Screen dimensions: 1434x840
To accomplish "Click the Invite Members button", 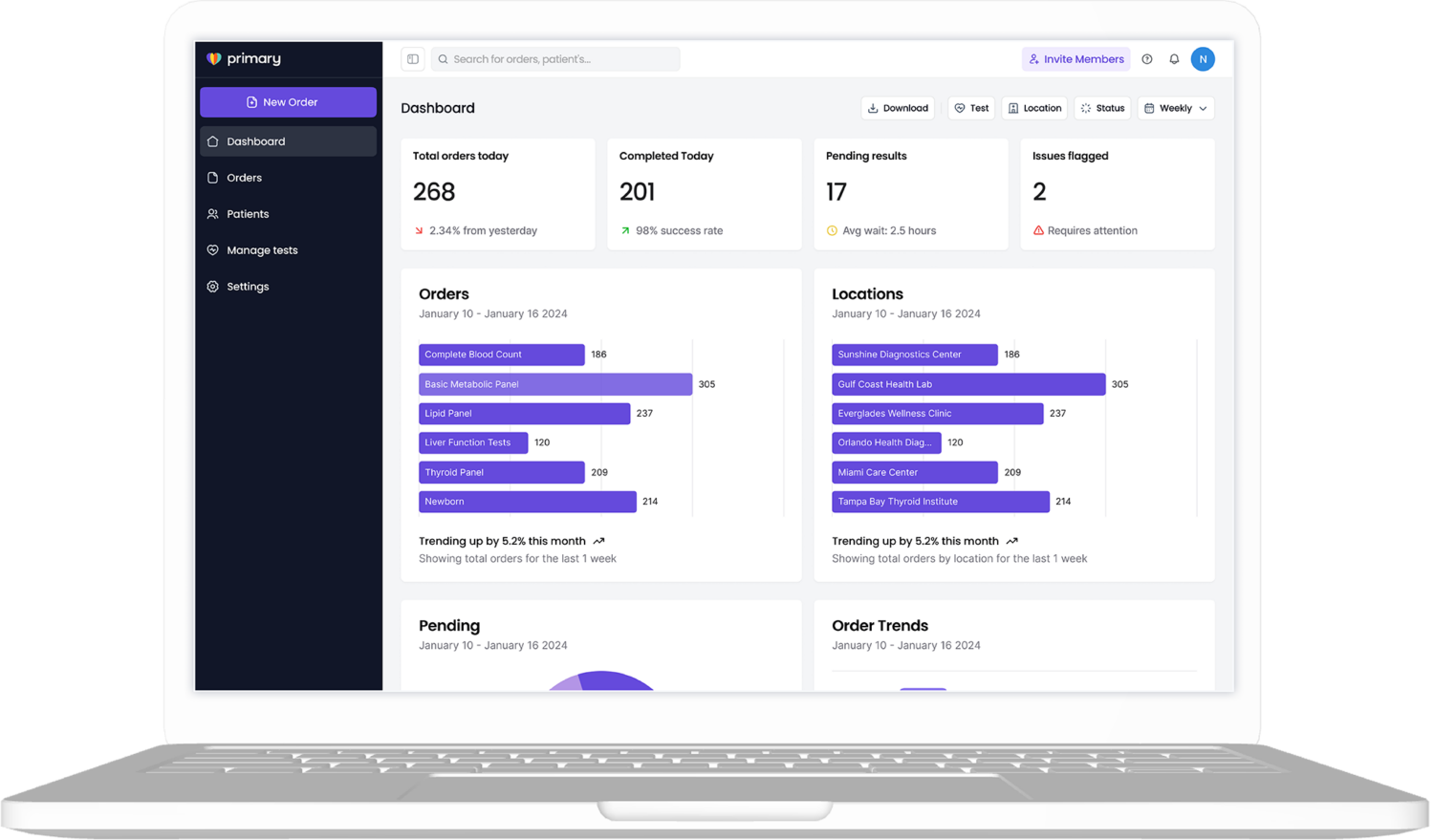I will pos(1075,59).
